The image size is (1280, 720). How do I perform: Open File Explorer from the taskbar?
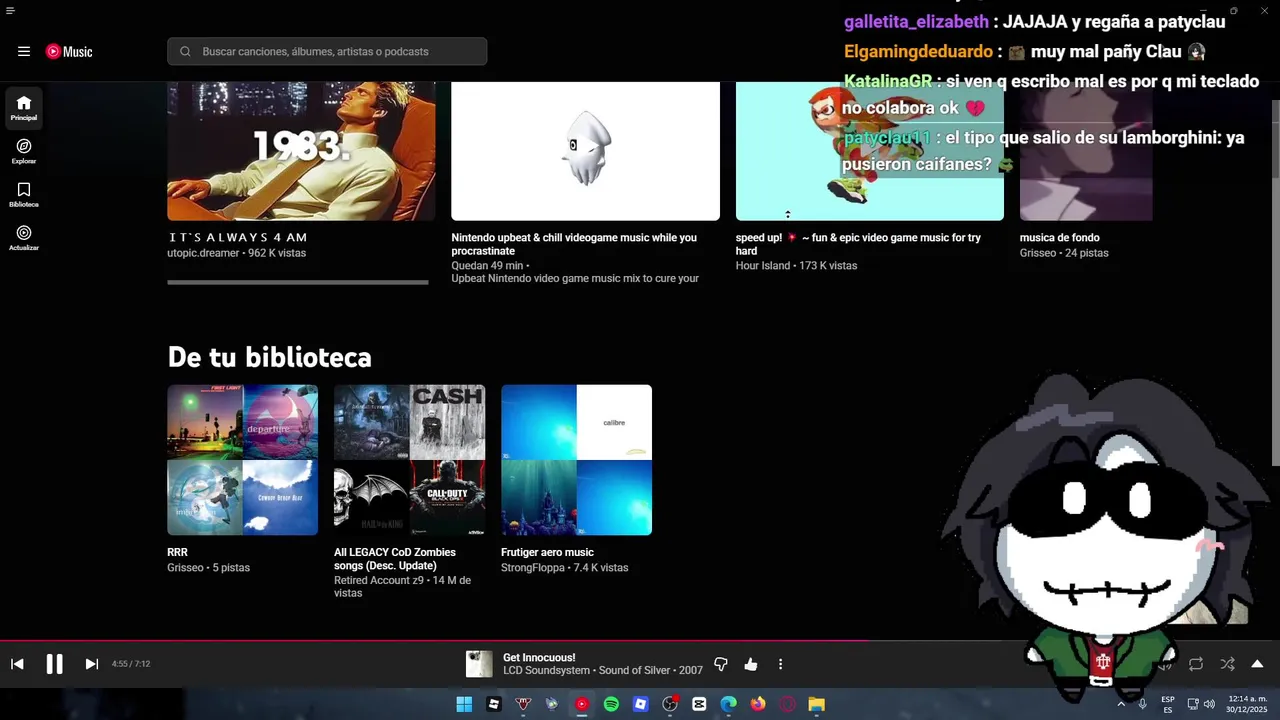point(817,704)
